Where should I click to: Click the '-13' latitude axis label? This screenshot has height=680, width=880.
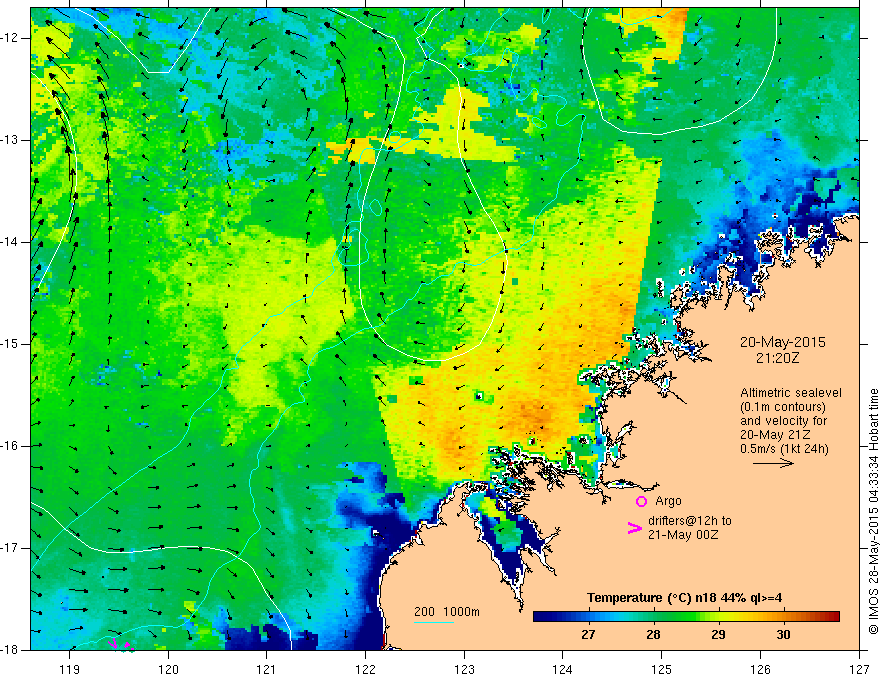[x=10, y=140]
